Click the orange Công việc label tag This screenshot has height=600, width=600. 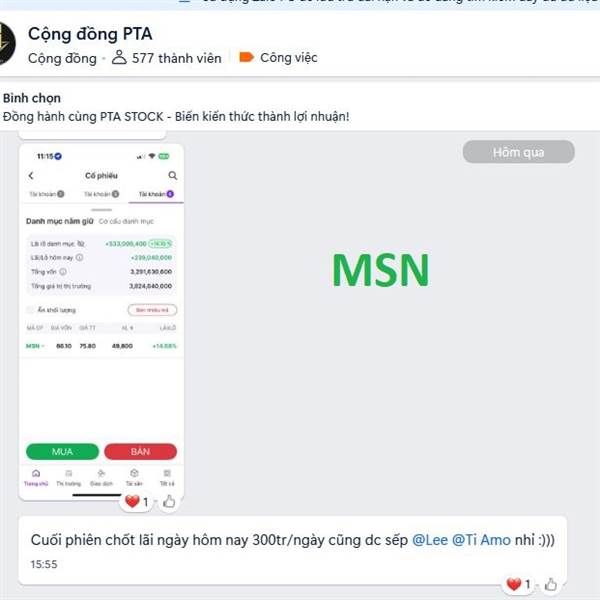[278, 58]
